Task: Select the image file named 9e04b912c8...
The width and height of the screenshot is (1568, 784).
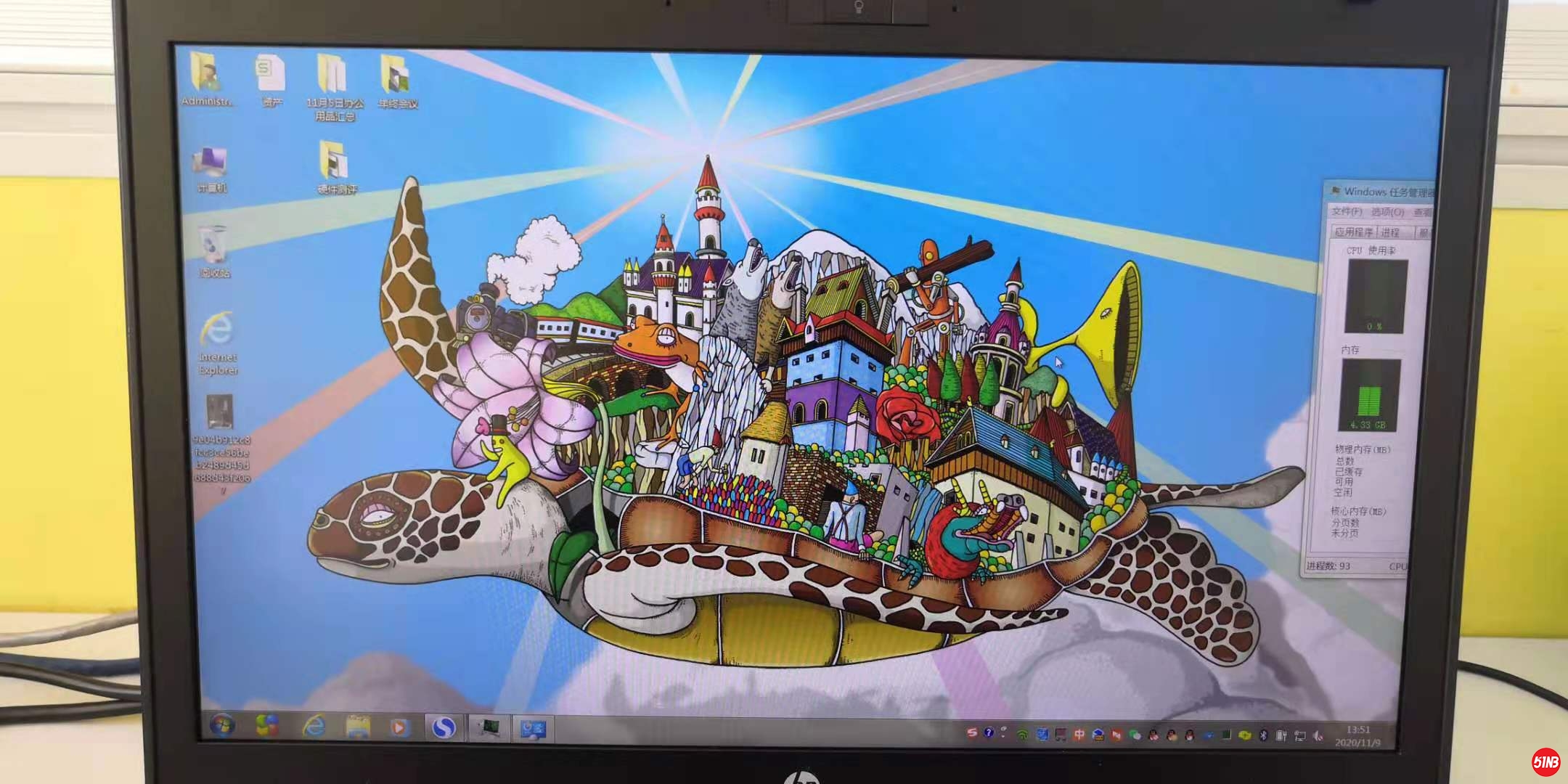Action: [221, 443]
